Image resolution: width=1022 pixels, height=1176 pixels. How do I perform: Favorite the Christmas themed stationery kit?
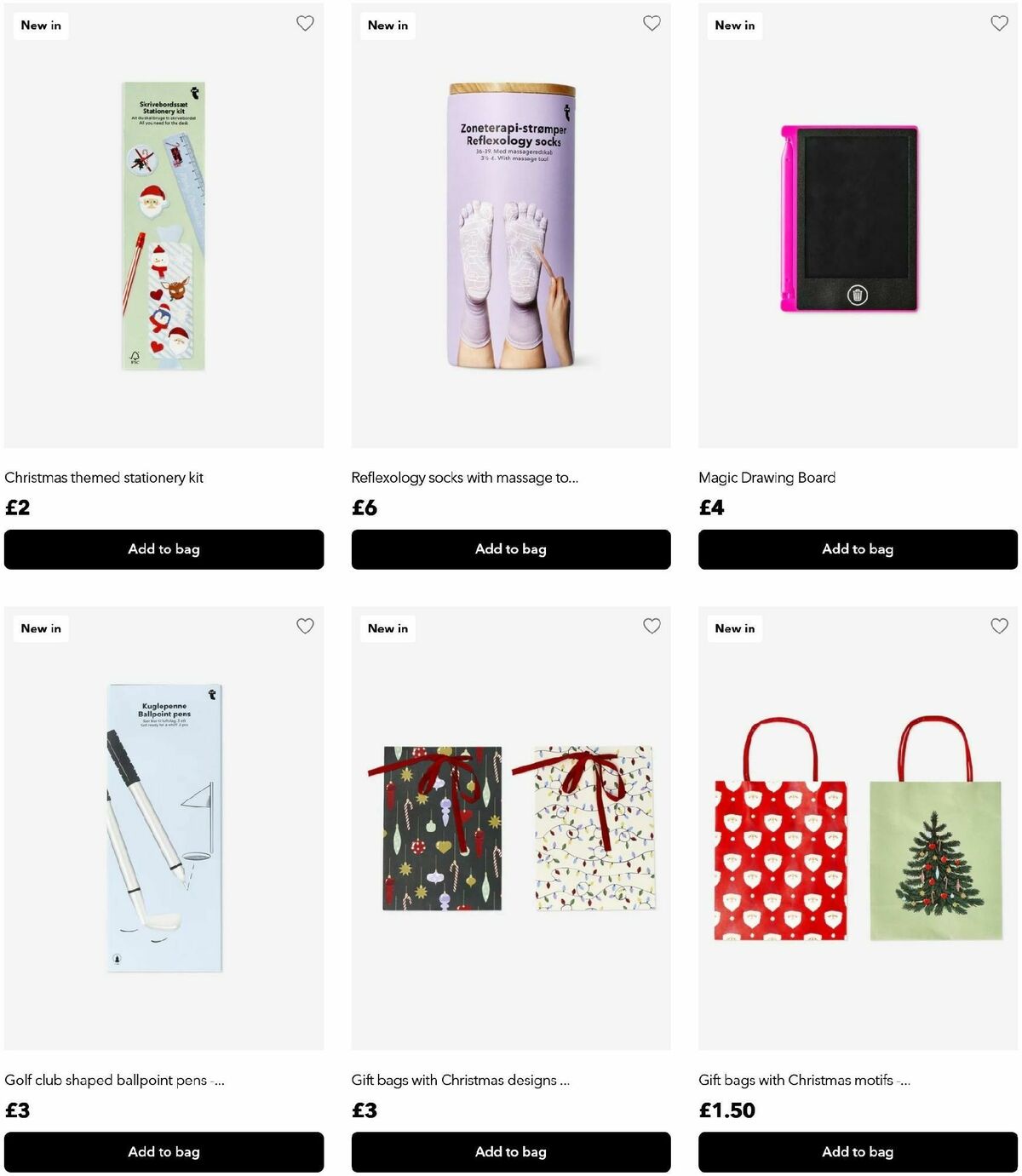point(305,24)
